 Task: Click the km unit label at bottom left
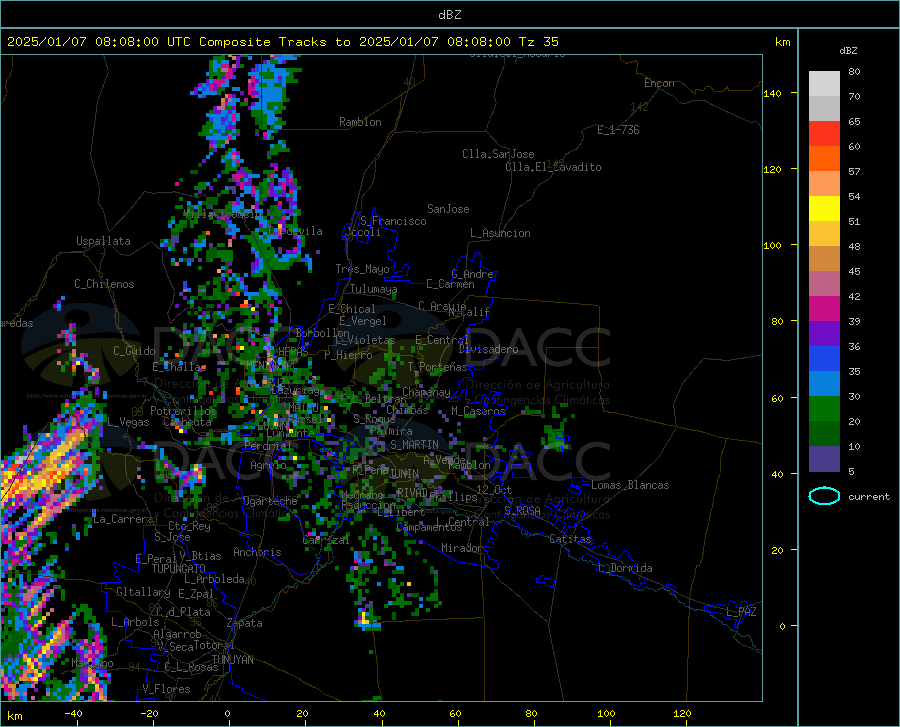pyautogui.click(x=14, y=716)
